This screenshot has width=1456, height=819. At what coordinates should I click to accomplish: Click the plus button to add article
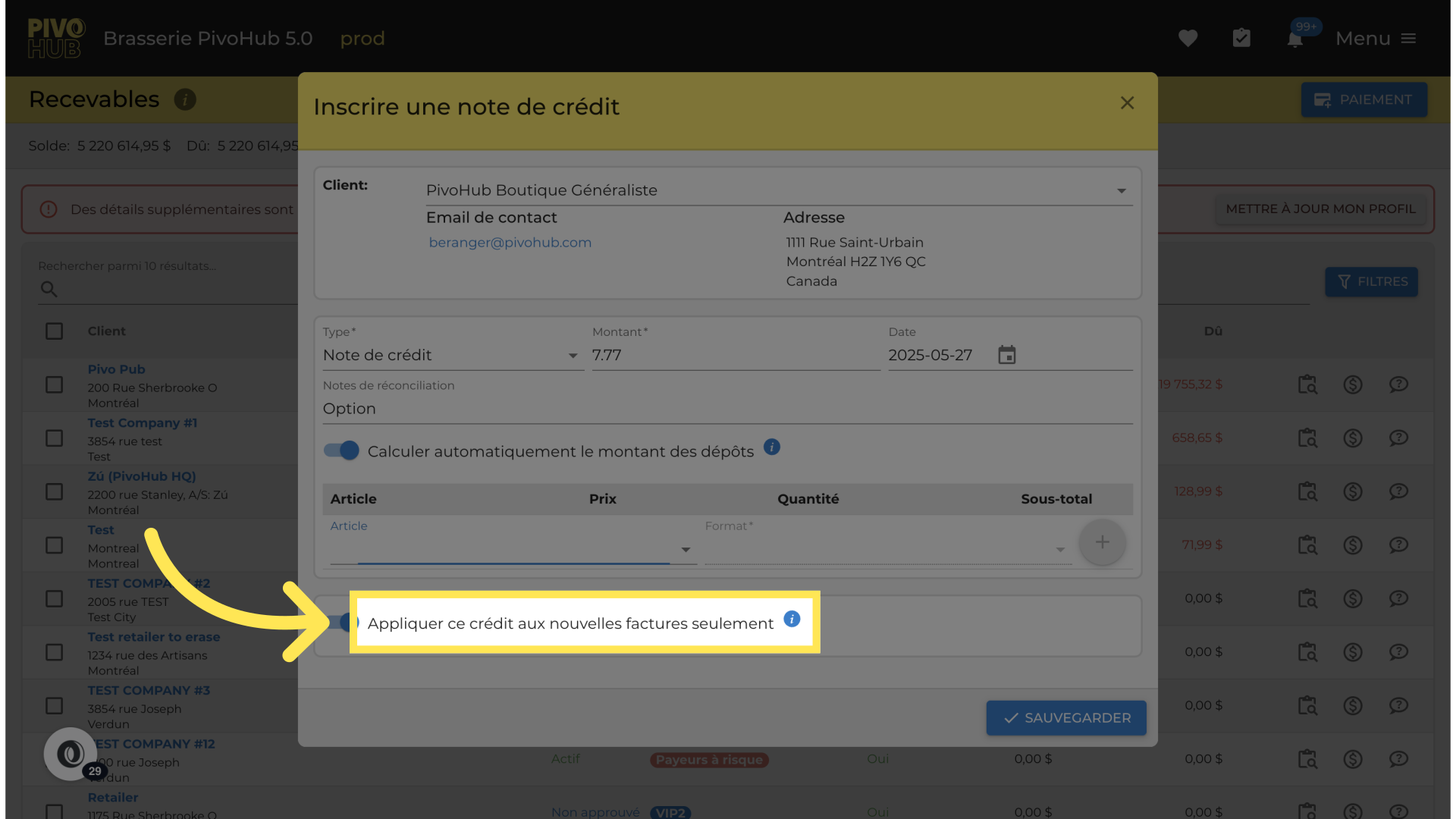1102,542
